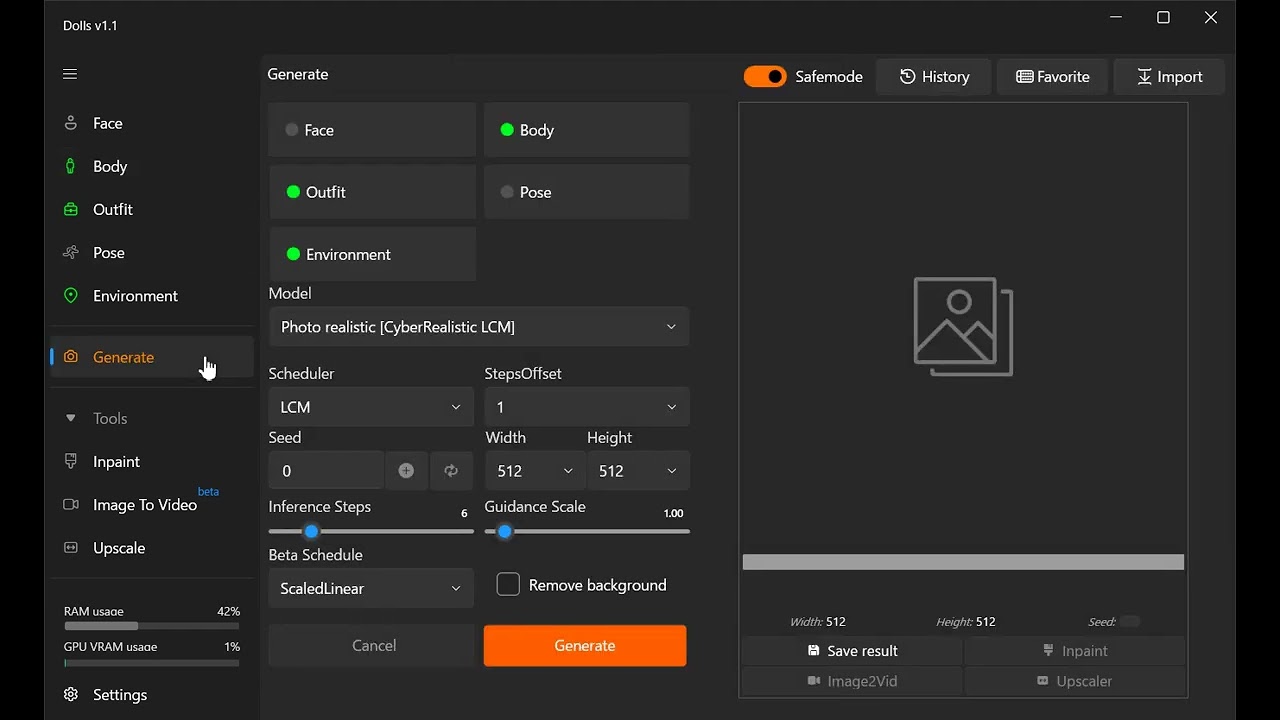1280x720 pixels.
Task: Enable the Remove background checkbox
Action: point(508,585)
